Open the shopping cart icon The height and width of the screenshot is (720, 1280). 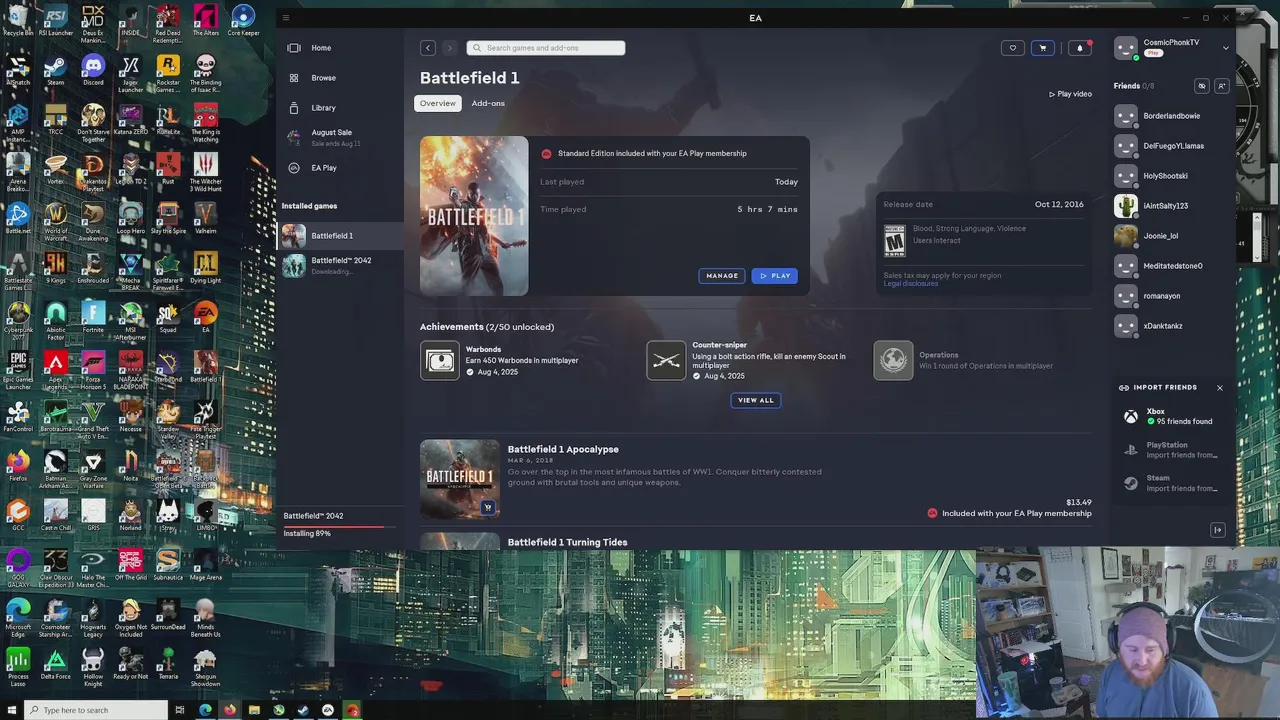(x=1043, y=48)
